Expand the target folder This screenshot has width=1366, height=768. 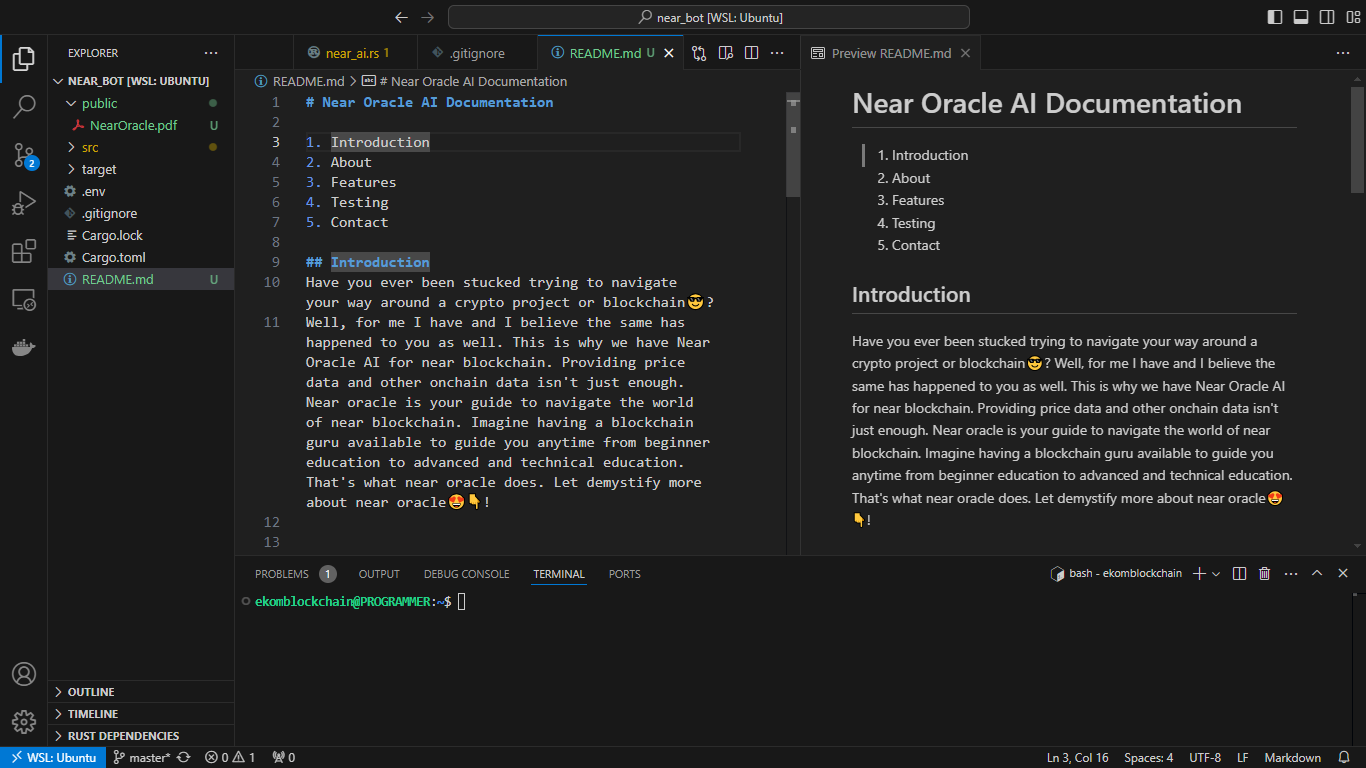(x=141, y=169)
